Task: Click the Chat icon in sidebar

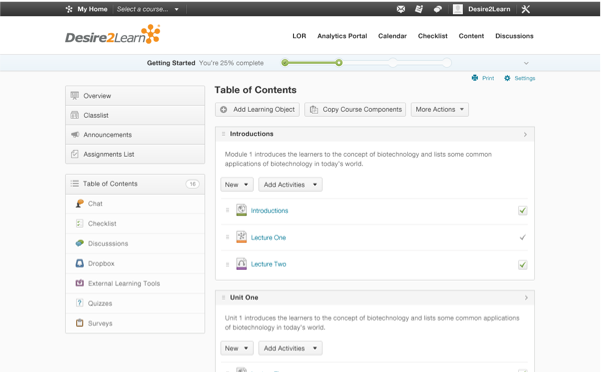Action: coord(79,203)
